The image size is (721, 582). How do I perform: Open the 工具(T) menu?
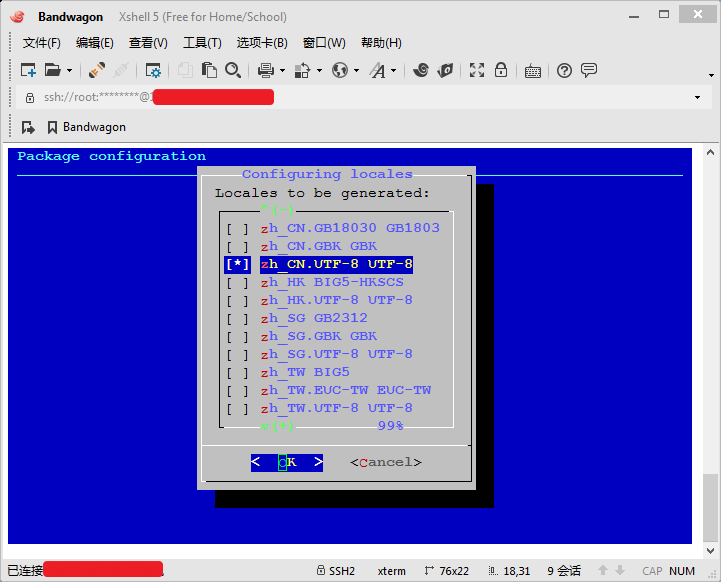click(x=202, y=43)
